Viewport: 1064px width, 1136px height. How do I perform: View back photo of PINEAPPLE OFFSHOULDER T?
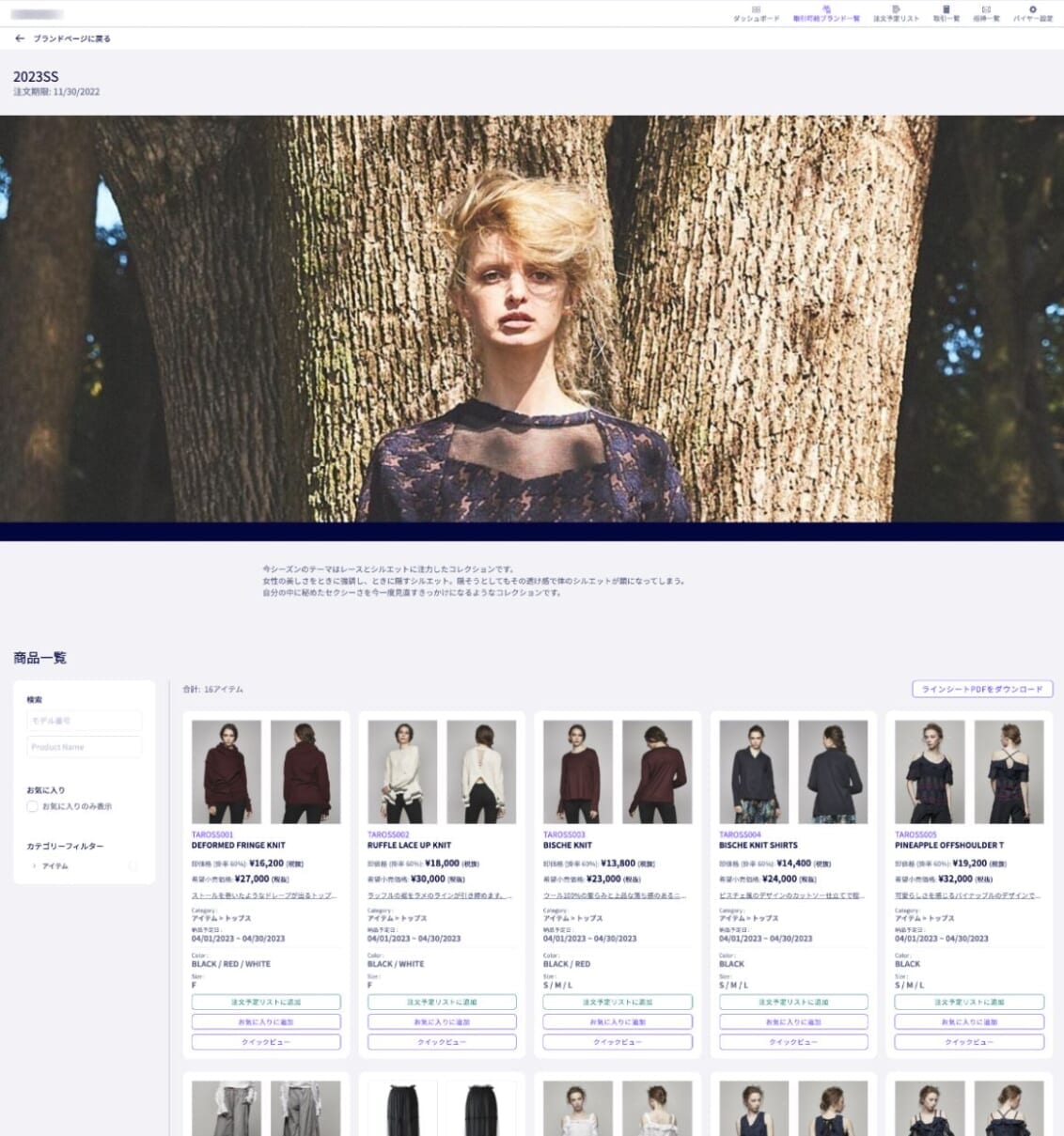(1009, 772)
